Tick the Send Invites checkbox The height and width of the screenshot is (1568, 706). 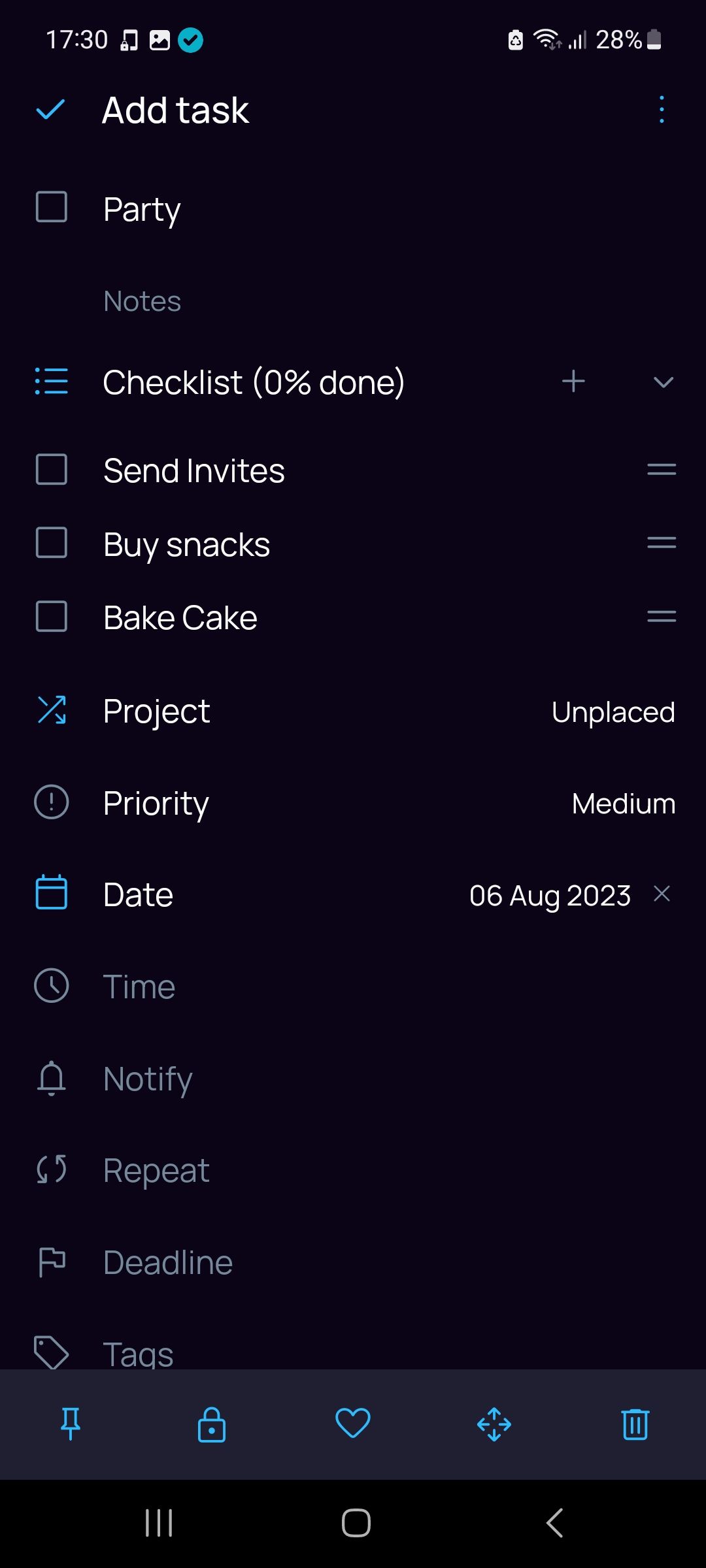point(52,470)
